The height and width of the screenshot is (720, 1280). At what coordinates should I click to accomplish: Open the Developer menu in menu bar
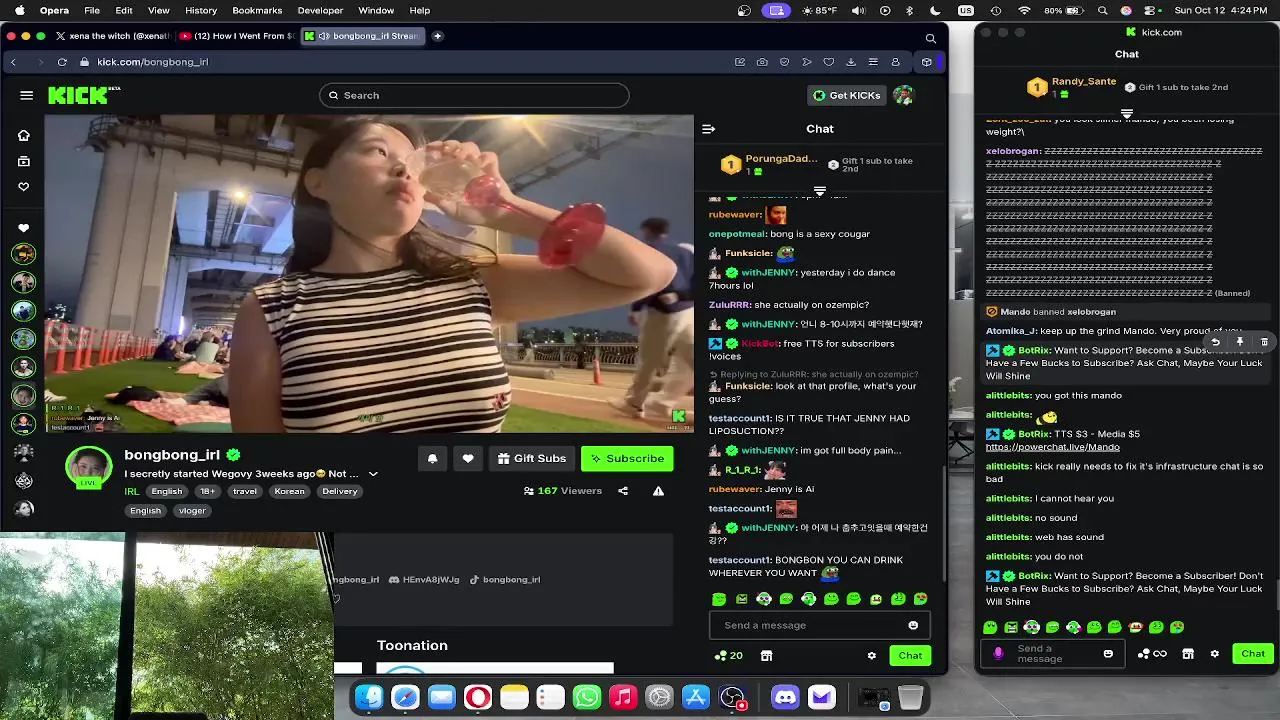[x=320, y=10]
